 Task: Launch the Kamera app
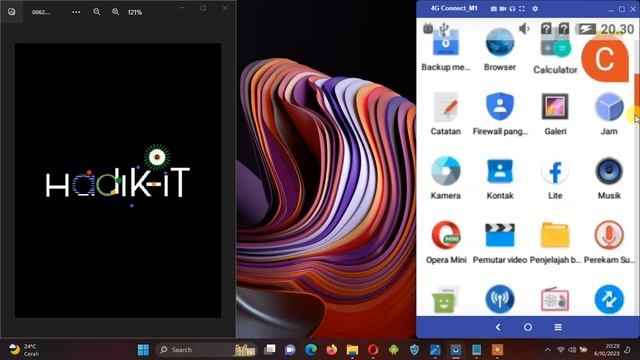[x=445, y=178]
